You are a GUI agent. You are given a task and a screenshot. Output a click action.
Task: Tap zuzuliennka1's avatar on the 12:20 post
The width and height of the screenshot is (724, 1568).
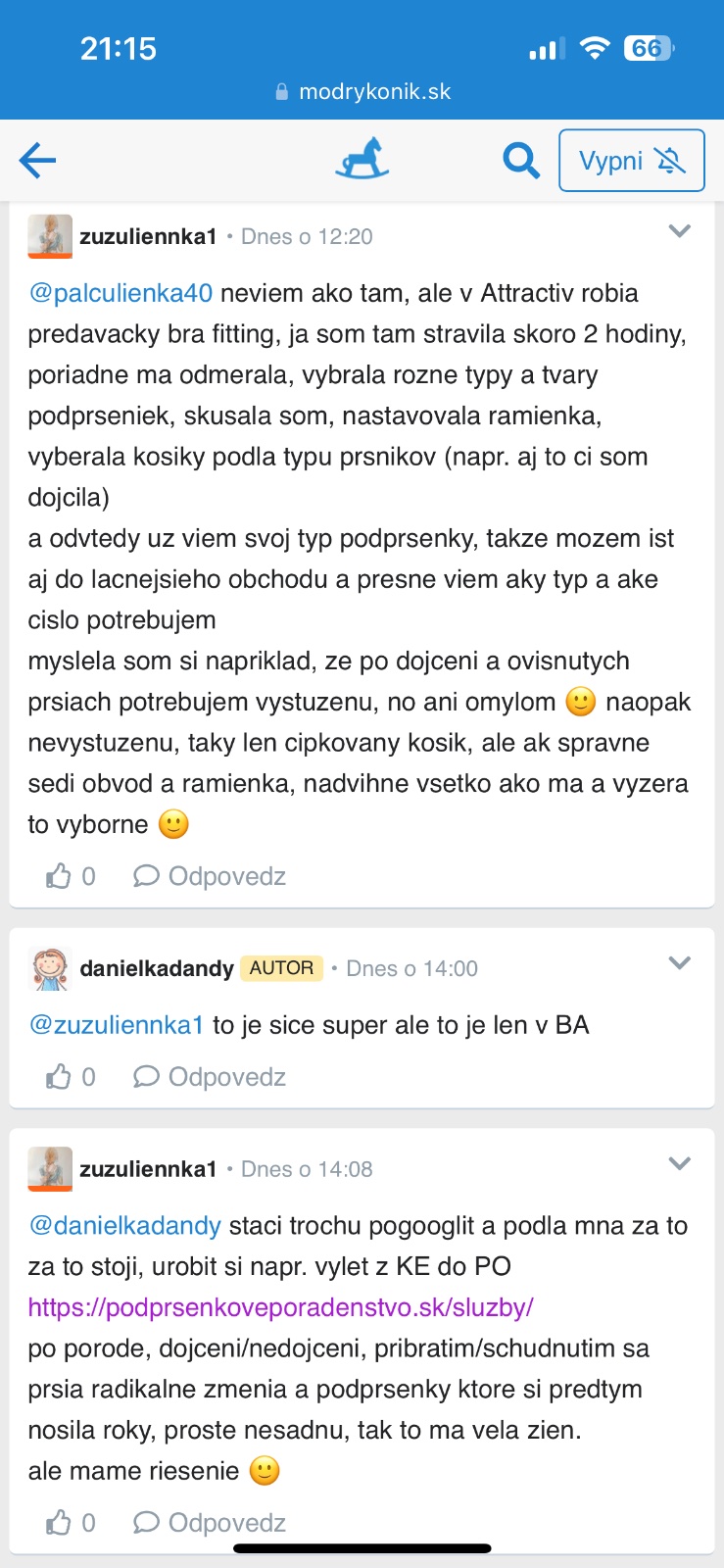(50, 236)
